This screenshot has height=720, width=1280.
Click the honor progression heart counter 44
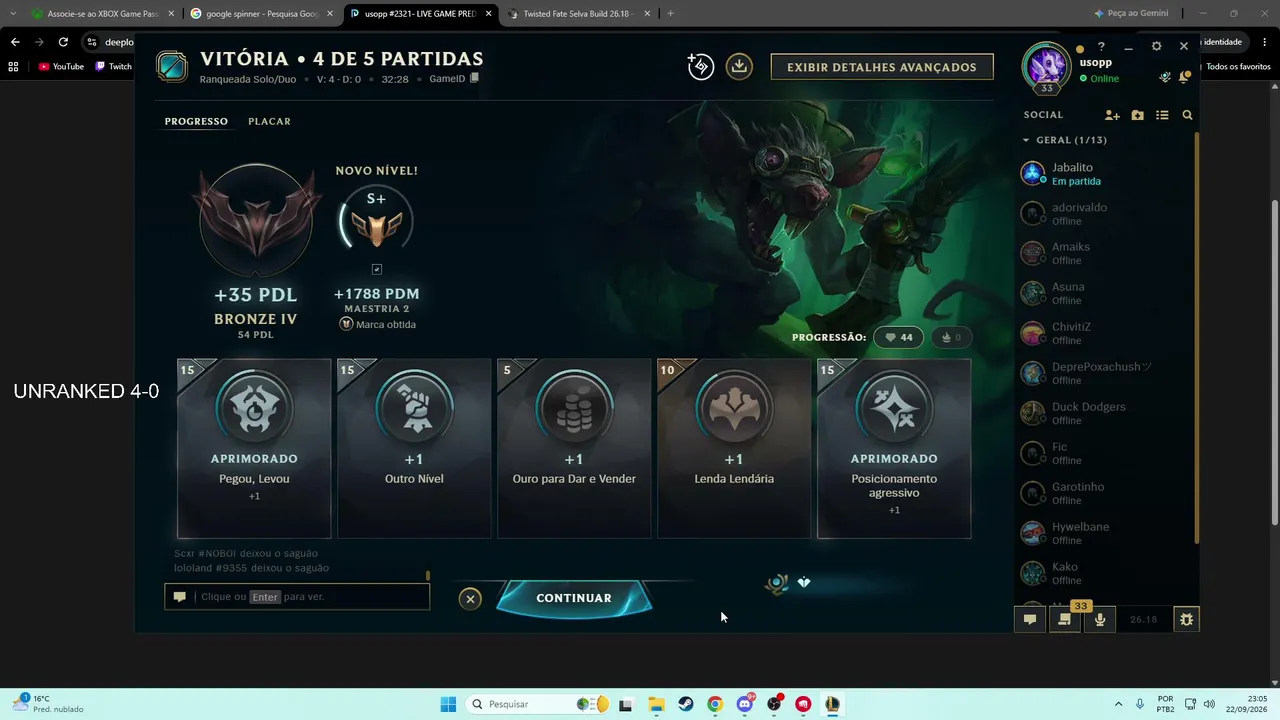click(898, 338)
